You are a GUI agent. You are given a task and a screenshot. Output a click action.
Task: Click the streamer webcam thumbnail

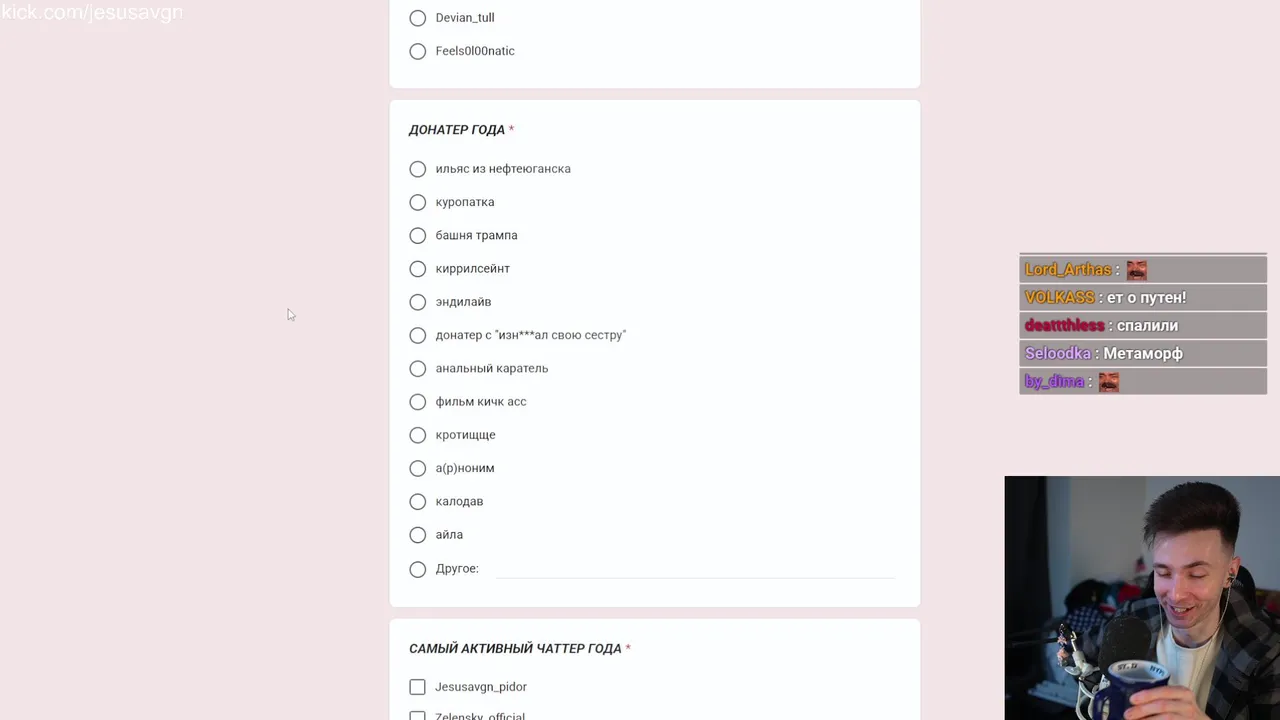(x=1142, y=598)
